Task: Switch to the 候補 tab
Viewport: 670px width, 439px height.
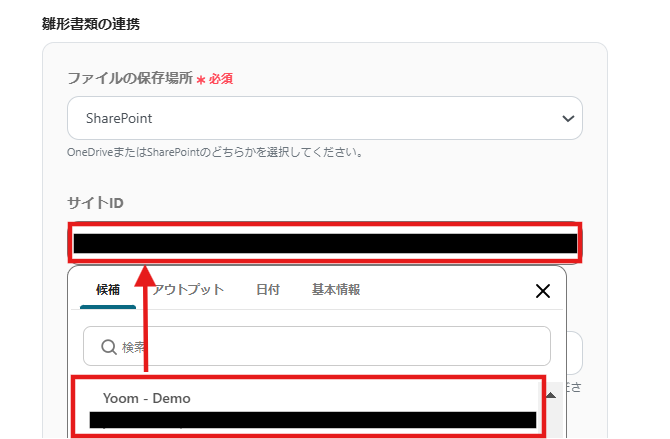Action: (108, 290)
